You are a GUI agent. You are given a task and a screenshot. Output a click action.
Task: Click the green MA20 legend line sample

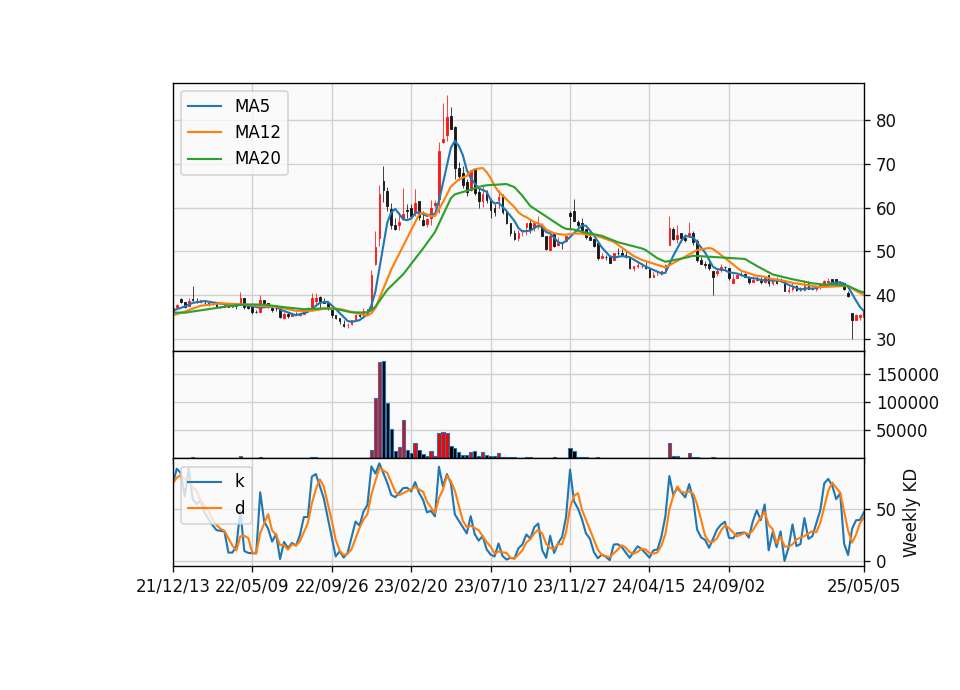(x=204, y=159)
